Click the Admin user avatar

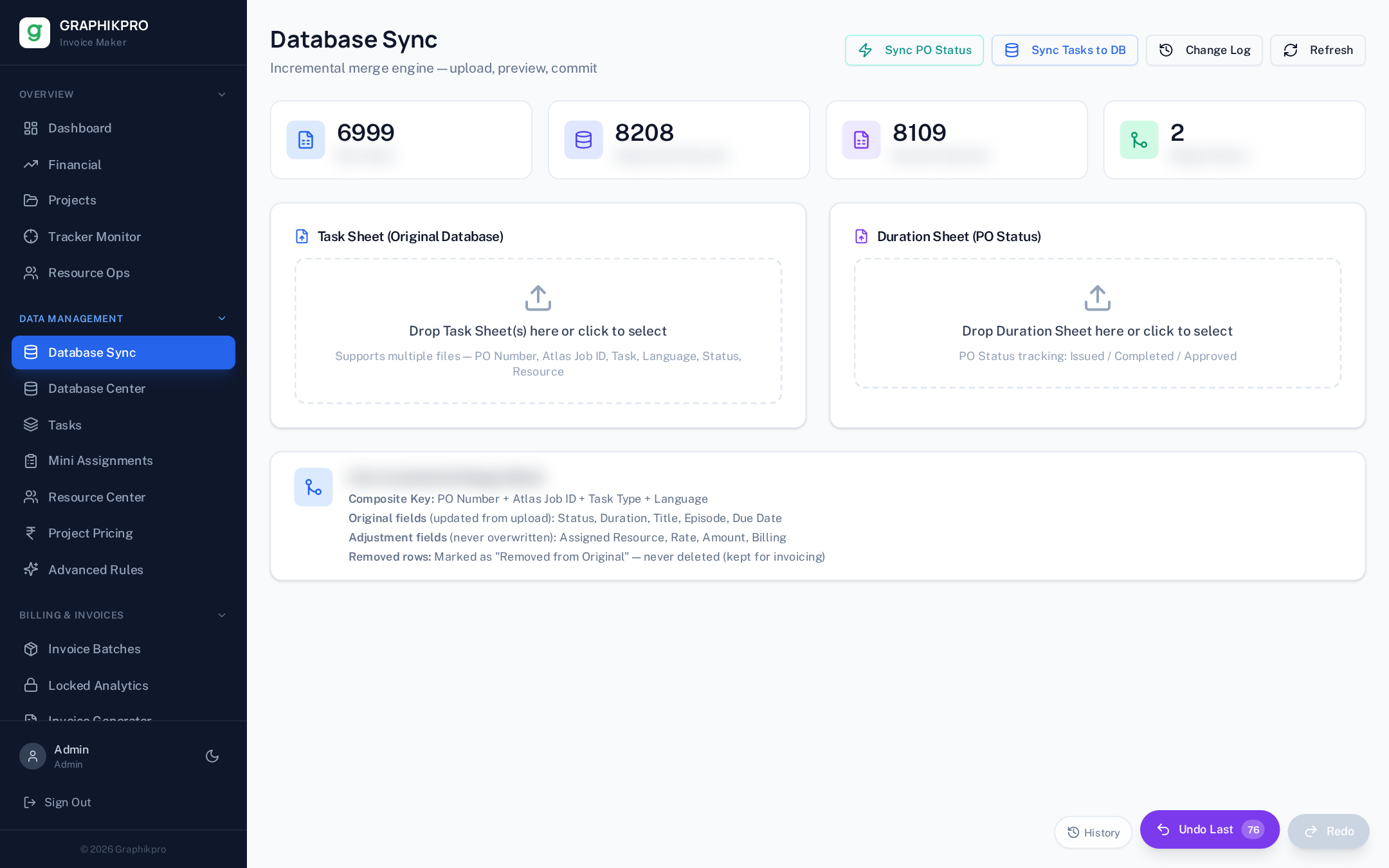click(x=33, y=756)
